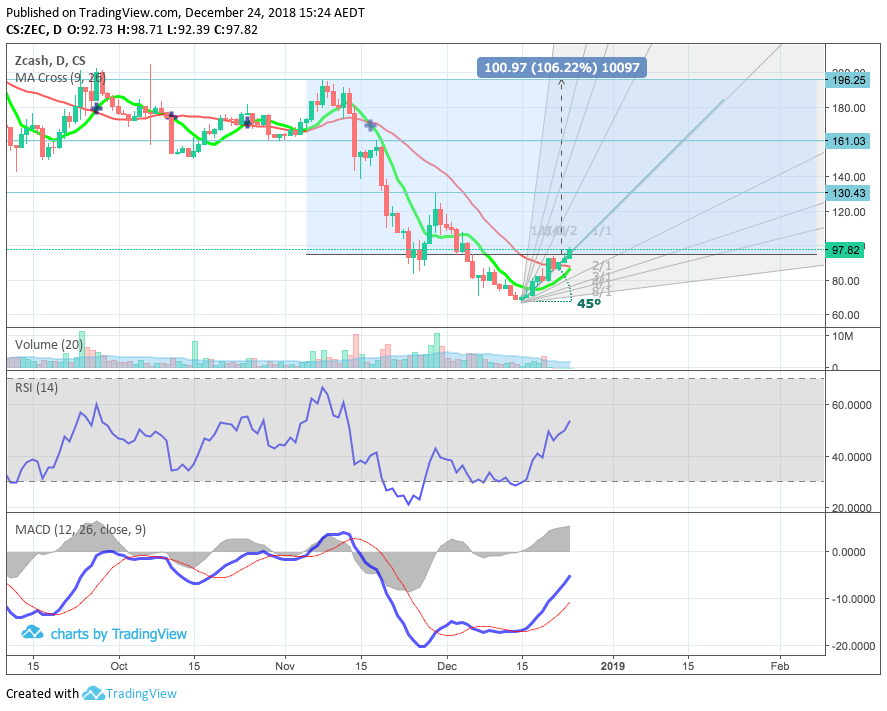Click the 'Dec' date axis label
The image size is (887, 711).
[447, 666]
